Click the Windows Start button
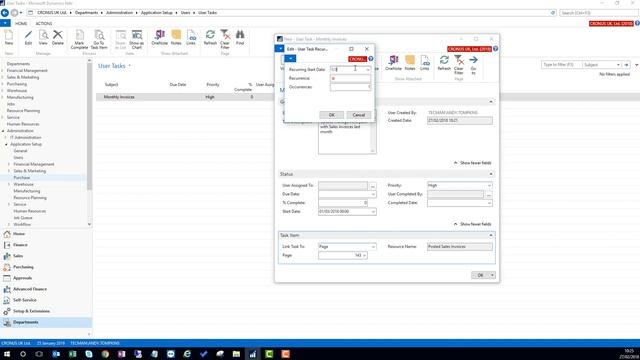This screenshot has height=360, width=640. point(7,354)
